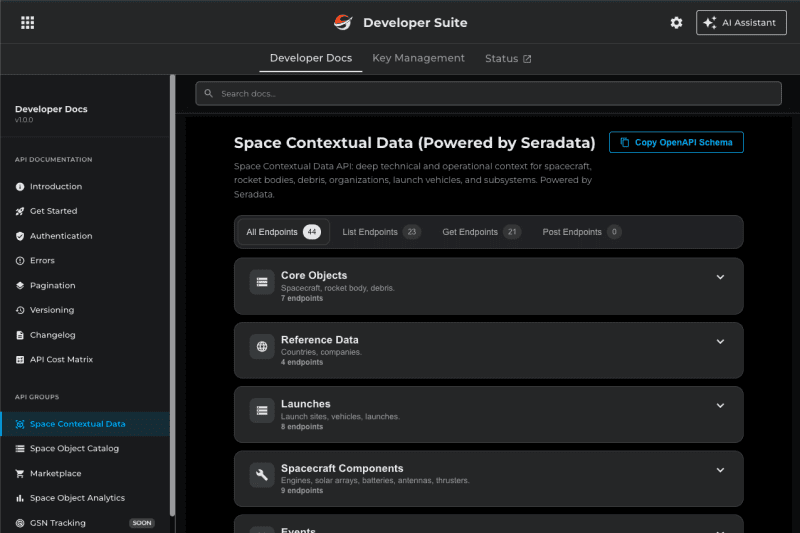Image resolution: width=800 pixels, height=533 pixels.
Task: Expand the Core Objects section chevron
Action: (720, 277)
